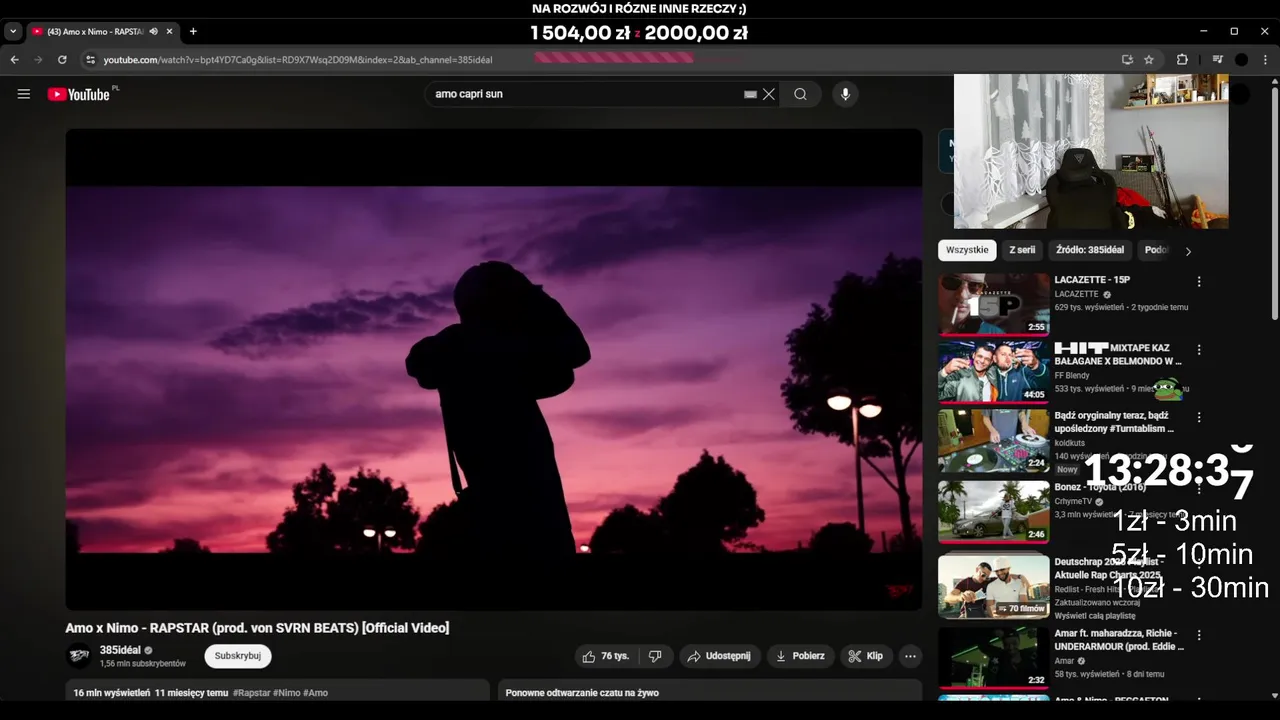Create a clip with Klip button
The height and width of the screenshot is (720, 1280).
click(866, 656)
